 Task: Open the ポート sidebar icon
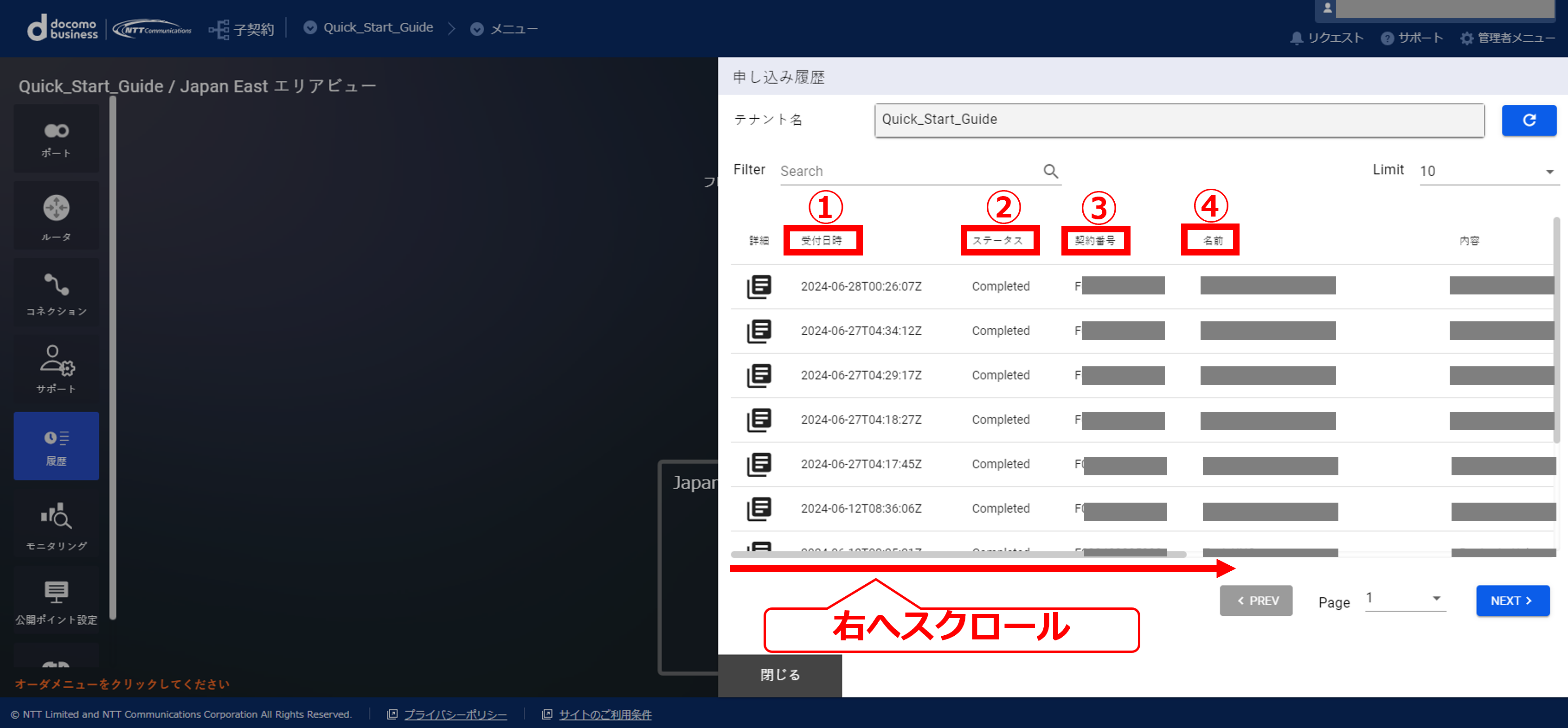pyautogui.click(x=56, y=138)
